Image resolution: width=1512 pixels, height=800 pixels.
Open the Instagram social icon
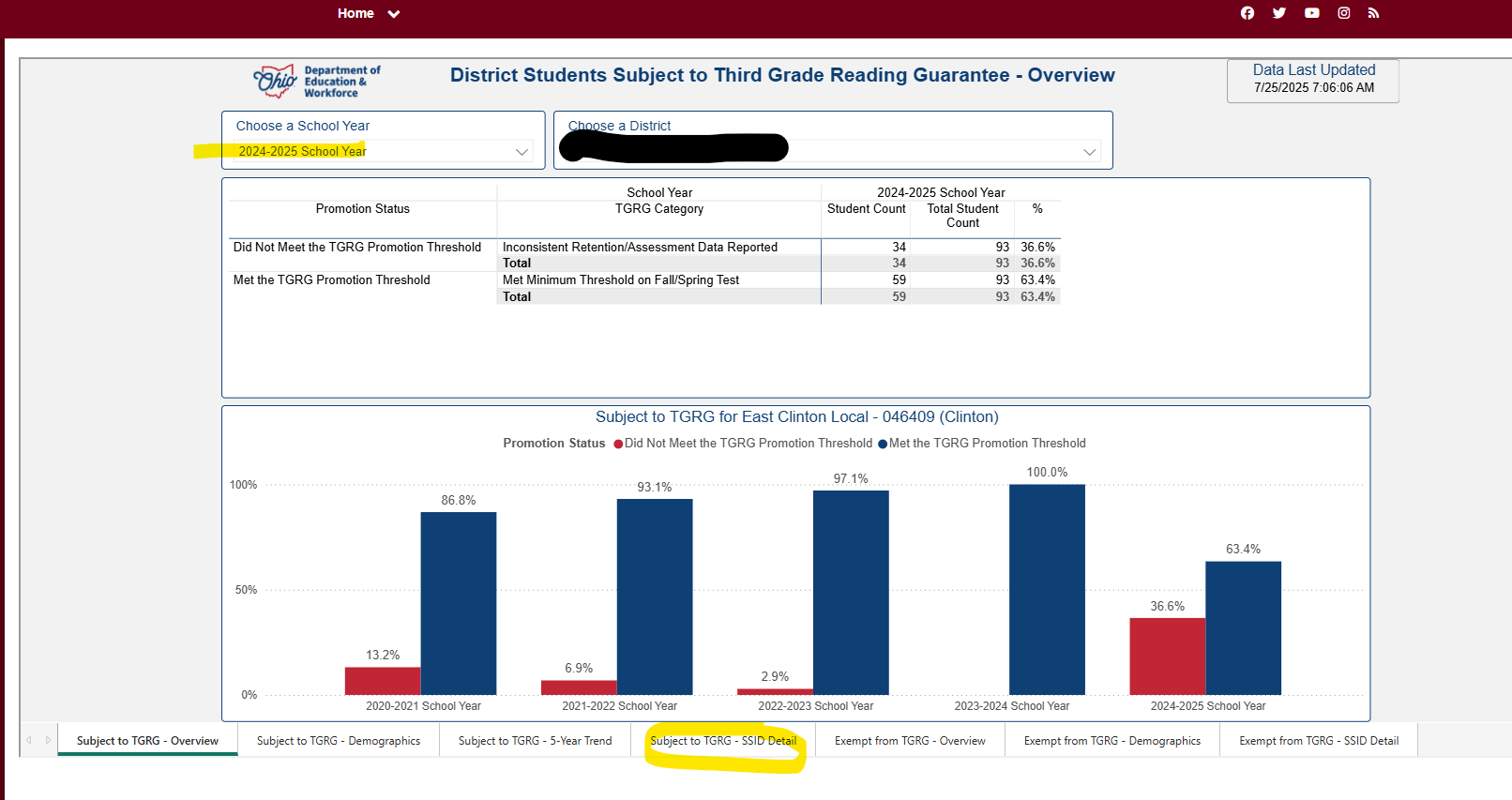[x=1343, y=13]
